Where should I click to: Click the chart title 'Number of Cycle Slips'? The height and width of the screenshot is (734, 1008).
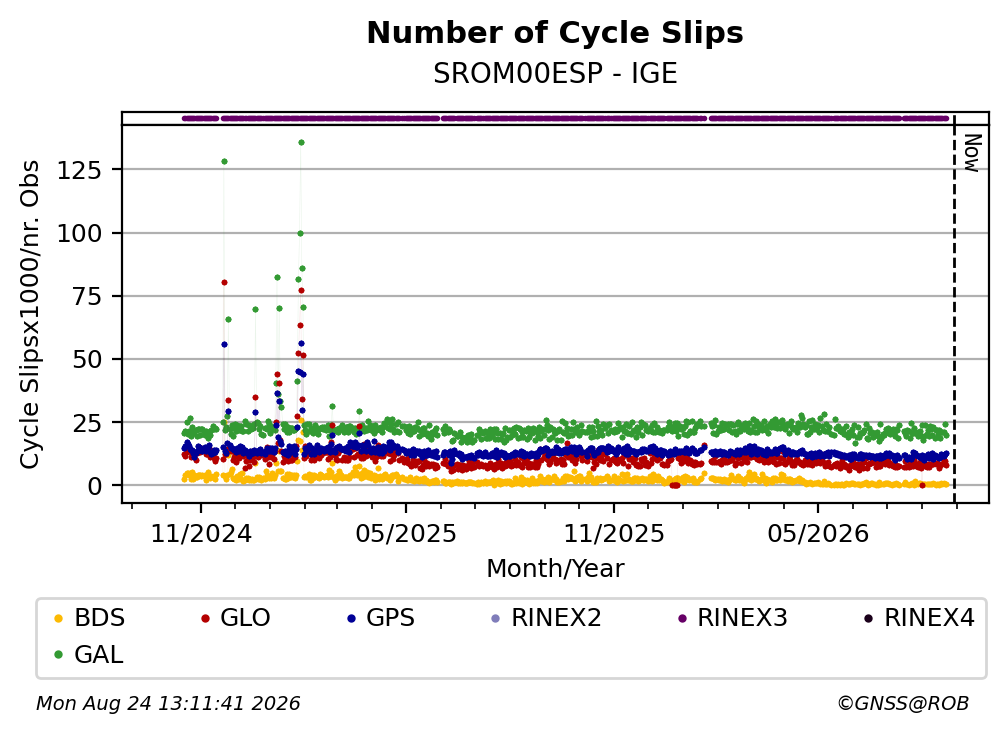555,33
